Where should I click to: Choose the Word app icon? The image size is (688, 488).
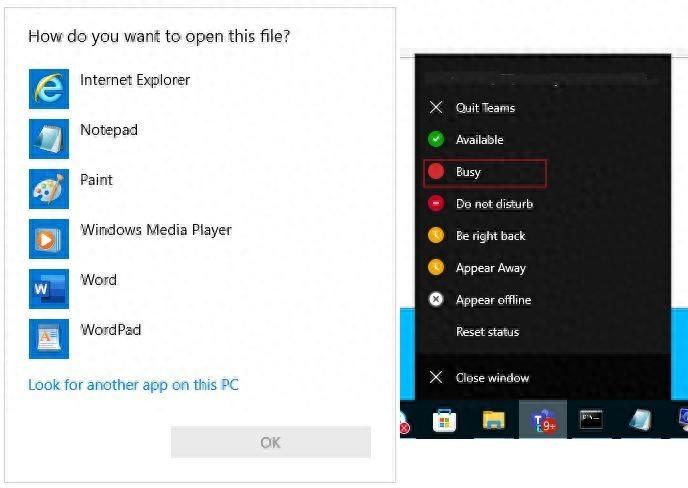click(x=49, y=289)
